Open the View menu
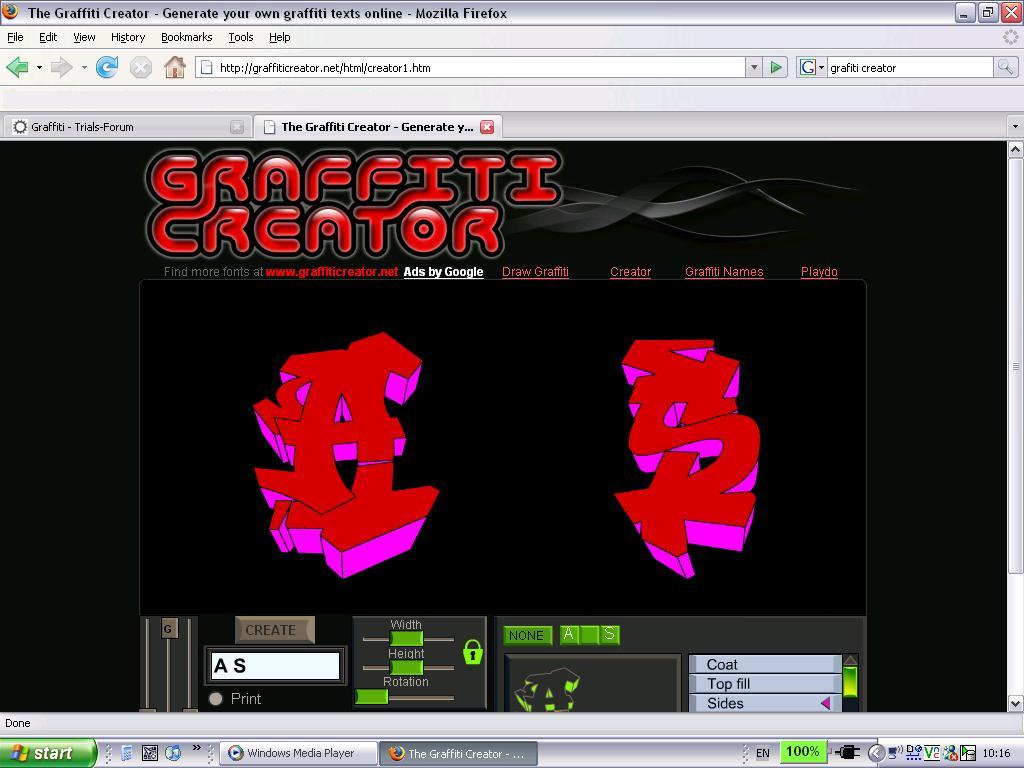Viewport: 1024px width, 768px height. pos(84,37)
